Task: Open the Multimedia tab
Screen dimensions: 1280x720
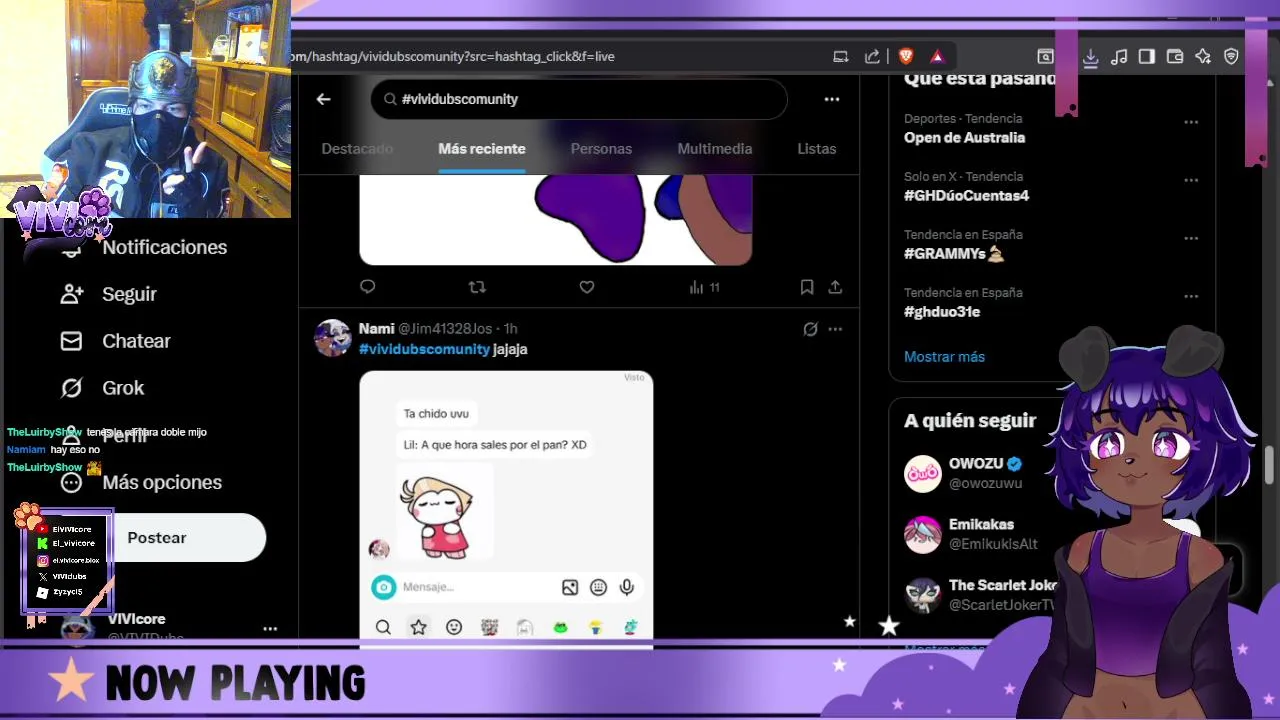Action: coord(715,148)
